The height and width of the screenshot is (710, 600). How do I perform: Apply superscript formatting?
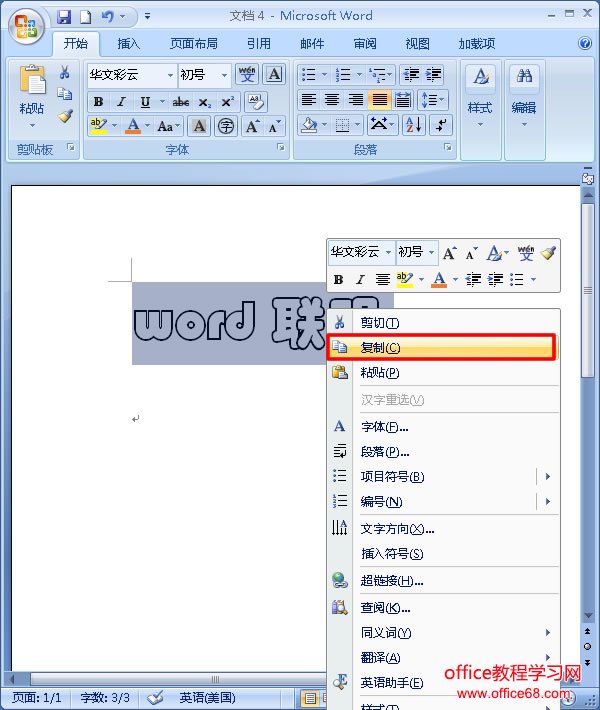coord(227,102)
